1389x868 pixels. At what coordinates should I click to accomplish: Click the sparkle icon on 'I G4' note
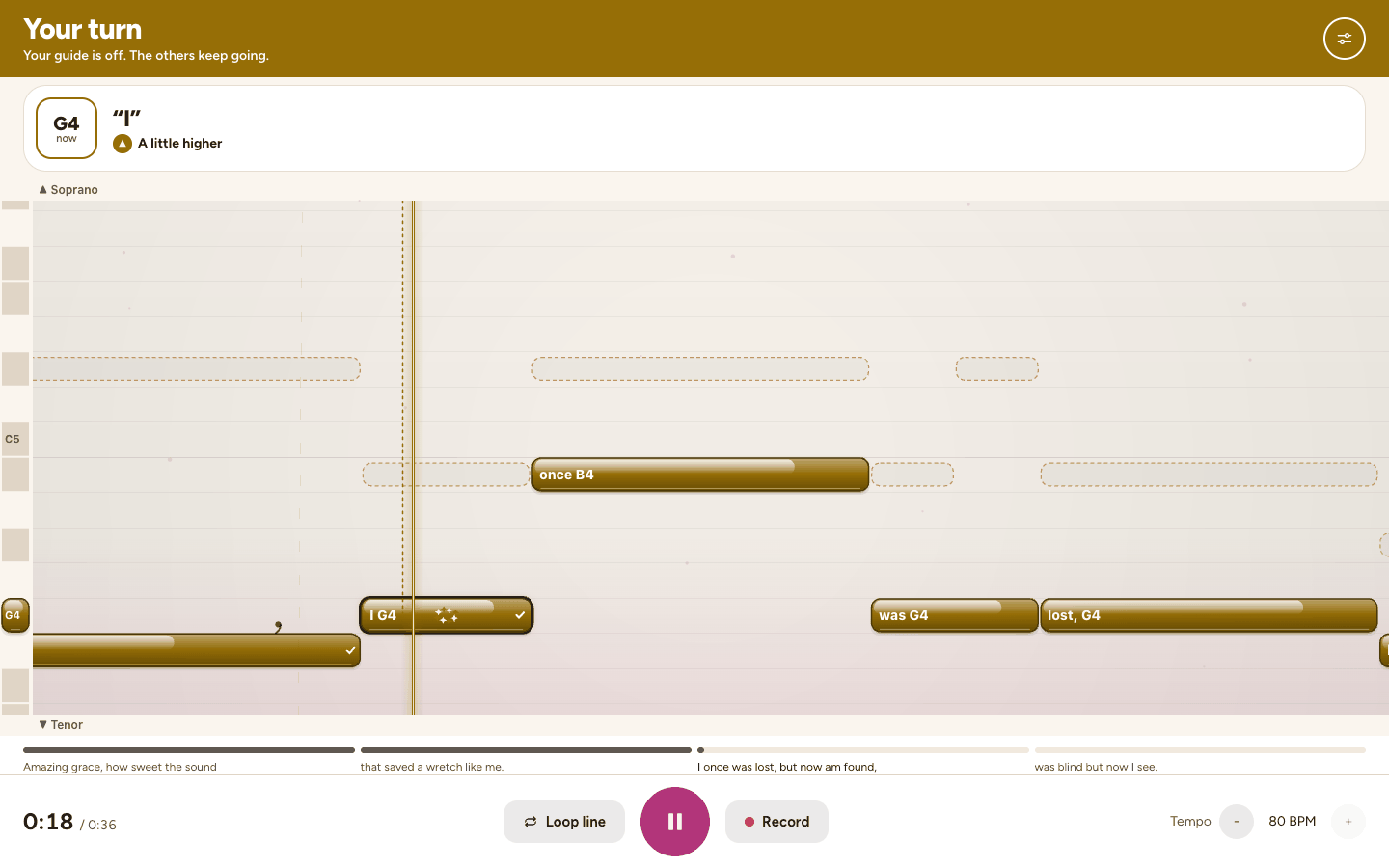pos(447,615)
